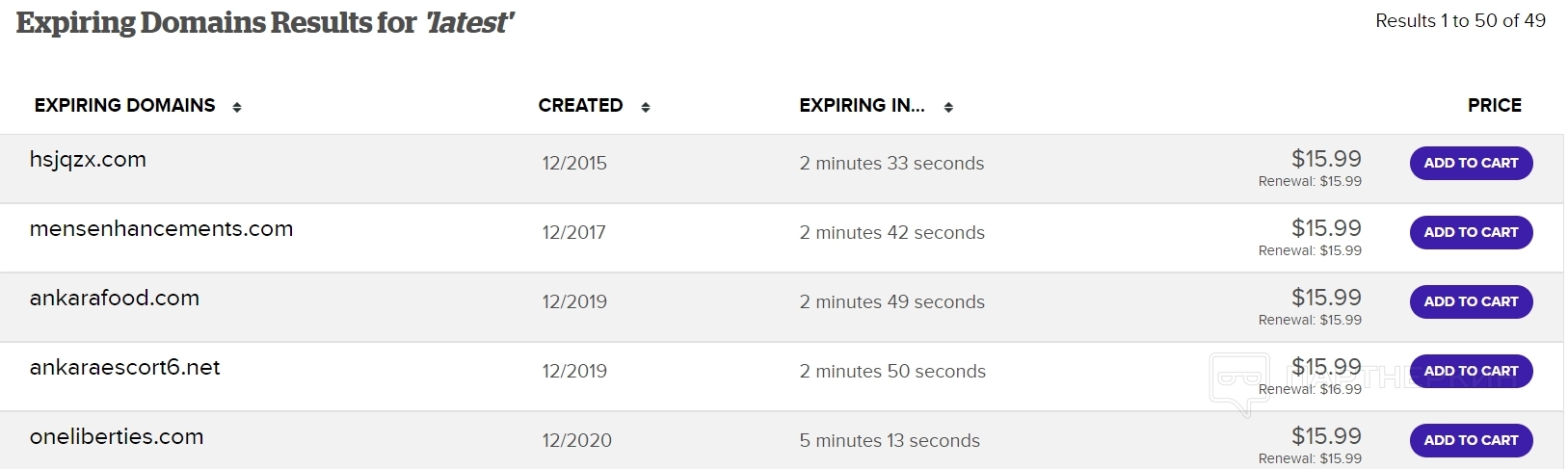The height and width of the screenshot is (469, 1568).
Task: Click the Renewal: $16.99 text
Action: click(x=1310, y=389)
